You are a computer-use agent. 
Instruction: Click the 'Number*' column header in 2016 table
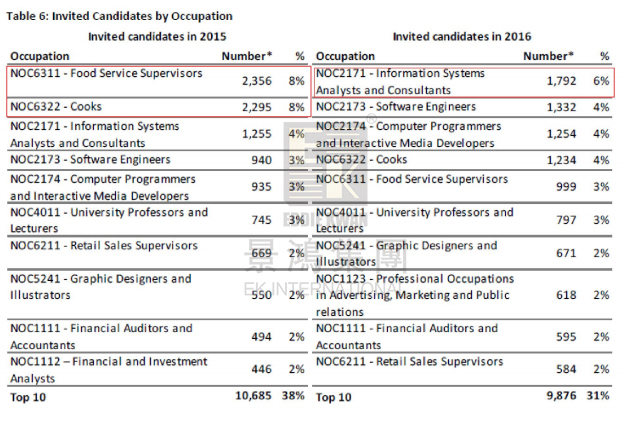[548, 57]
